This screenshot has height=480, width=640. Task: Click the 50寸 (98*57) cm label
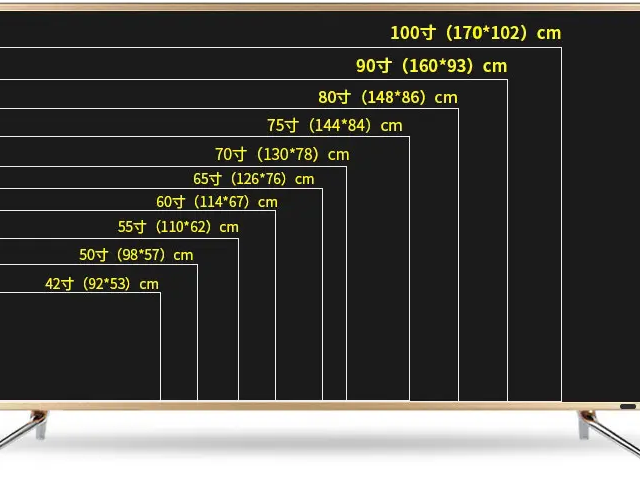coord(136,255)
